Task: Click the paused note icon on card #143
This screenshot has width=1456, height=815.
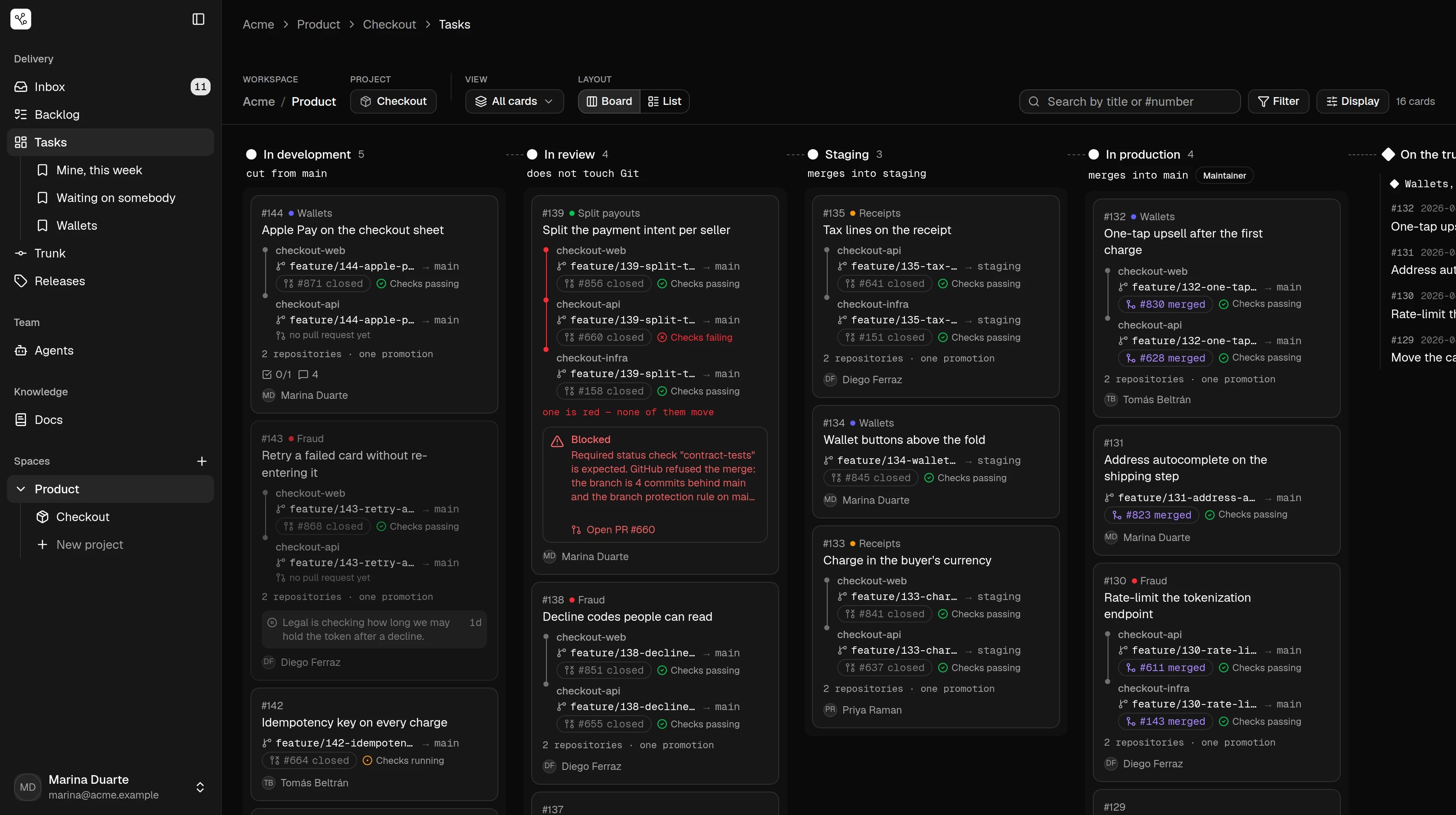Action: [x=272, y=623]
